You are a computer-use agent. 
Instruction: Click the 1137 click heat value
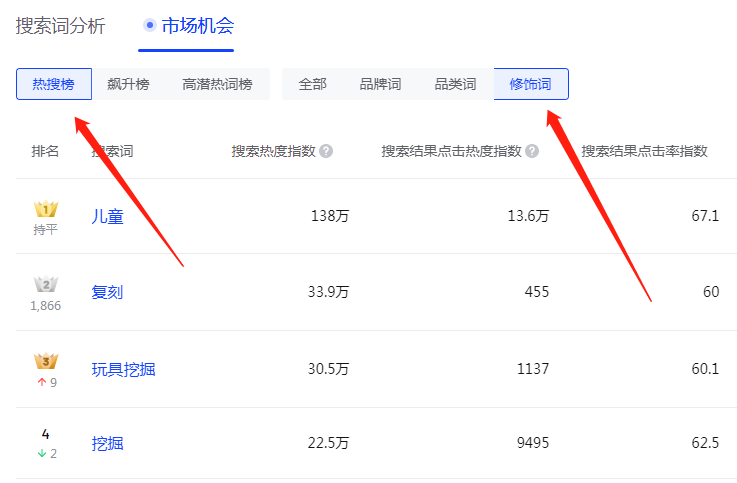533,369
